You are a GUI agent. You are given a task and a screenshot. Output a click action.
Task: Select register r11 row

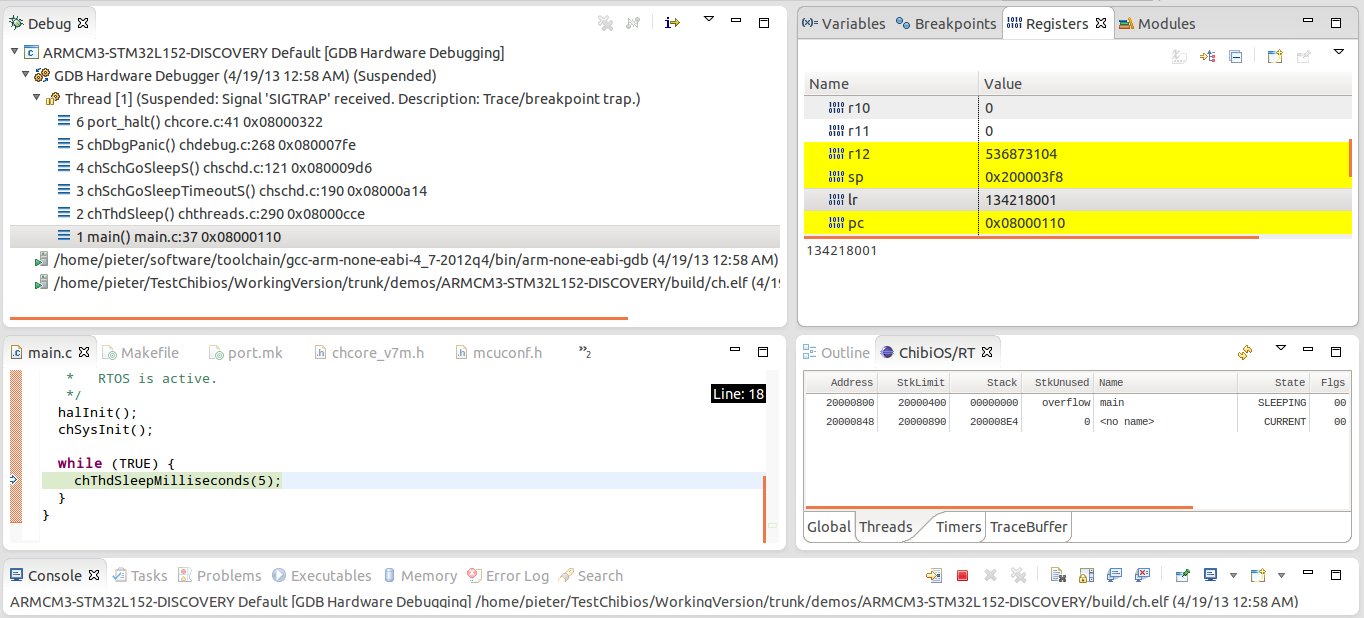(1078, 130)
